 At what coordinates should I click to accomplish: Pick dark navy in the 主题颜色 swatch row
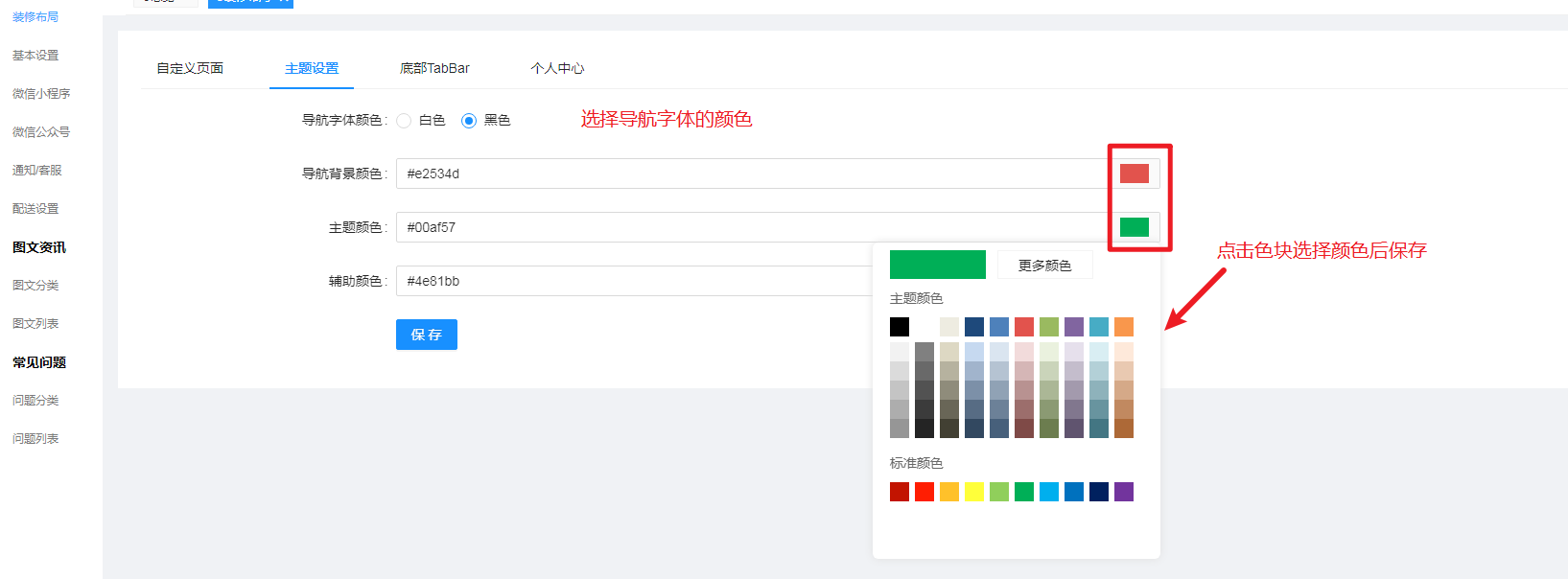coord(974,327)
